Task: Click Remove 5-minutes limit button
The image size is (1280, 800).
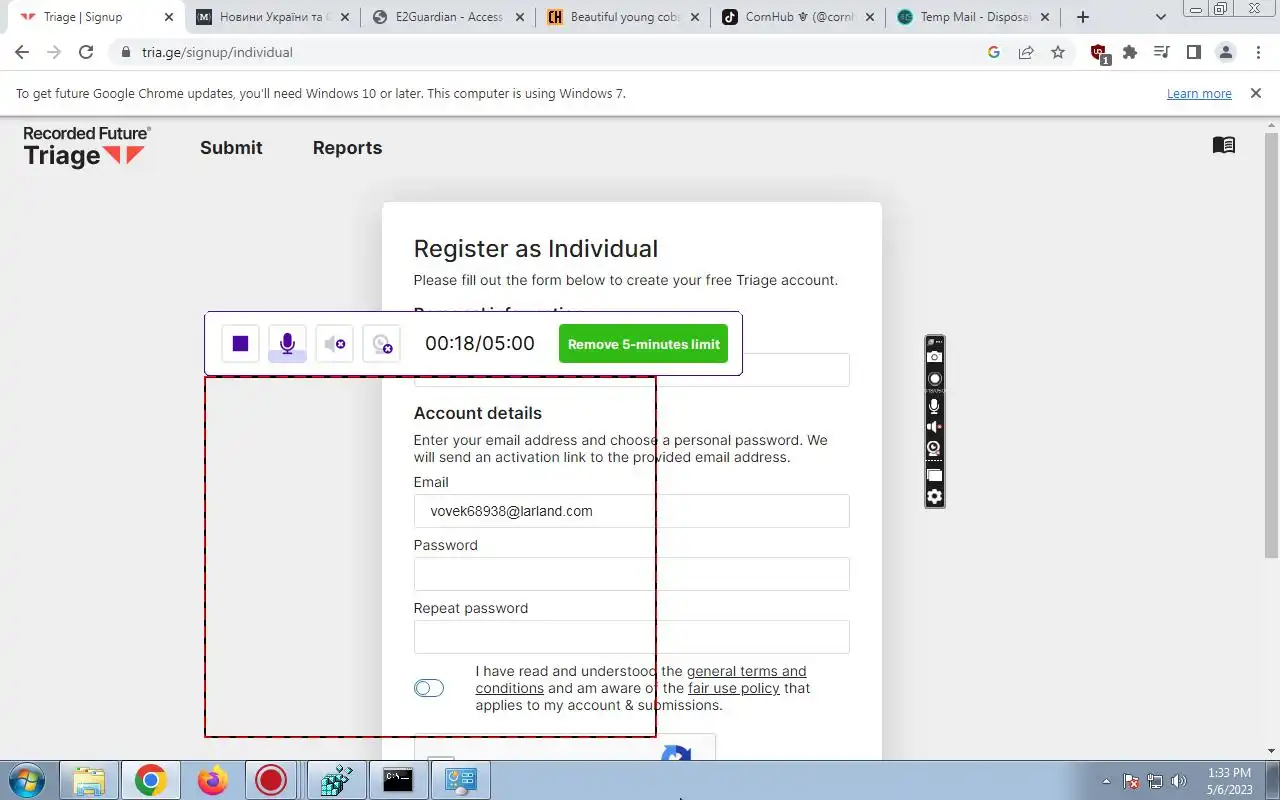Action: (x=643, y=344)
